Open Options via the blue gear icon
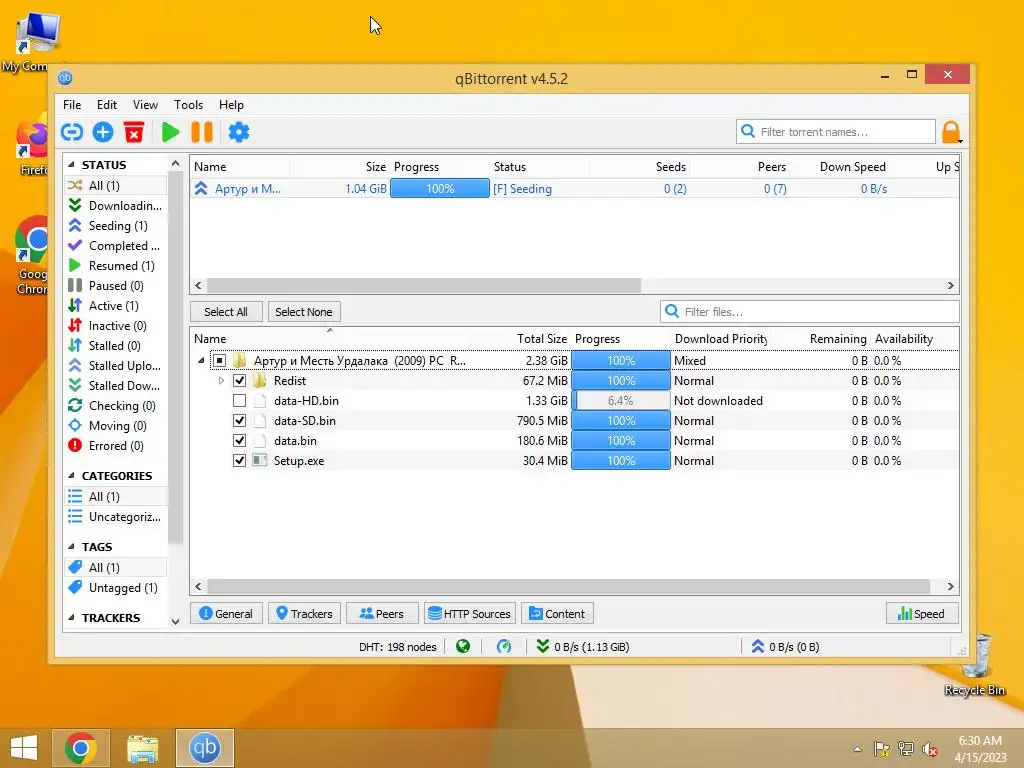The image size is (1024, 768). (x=238, y=132)
